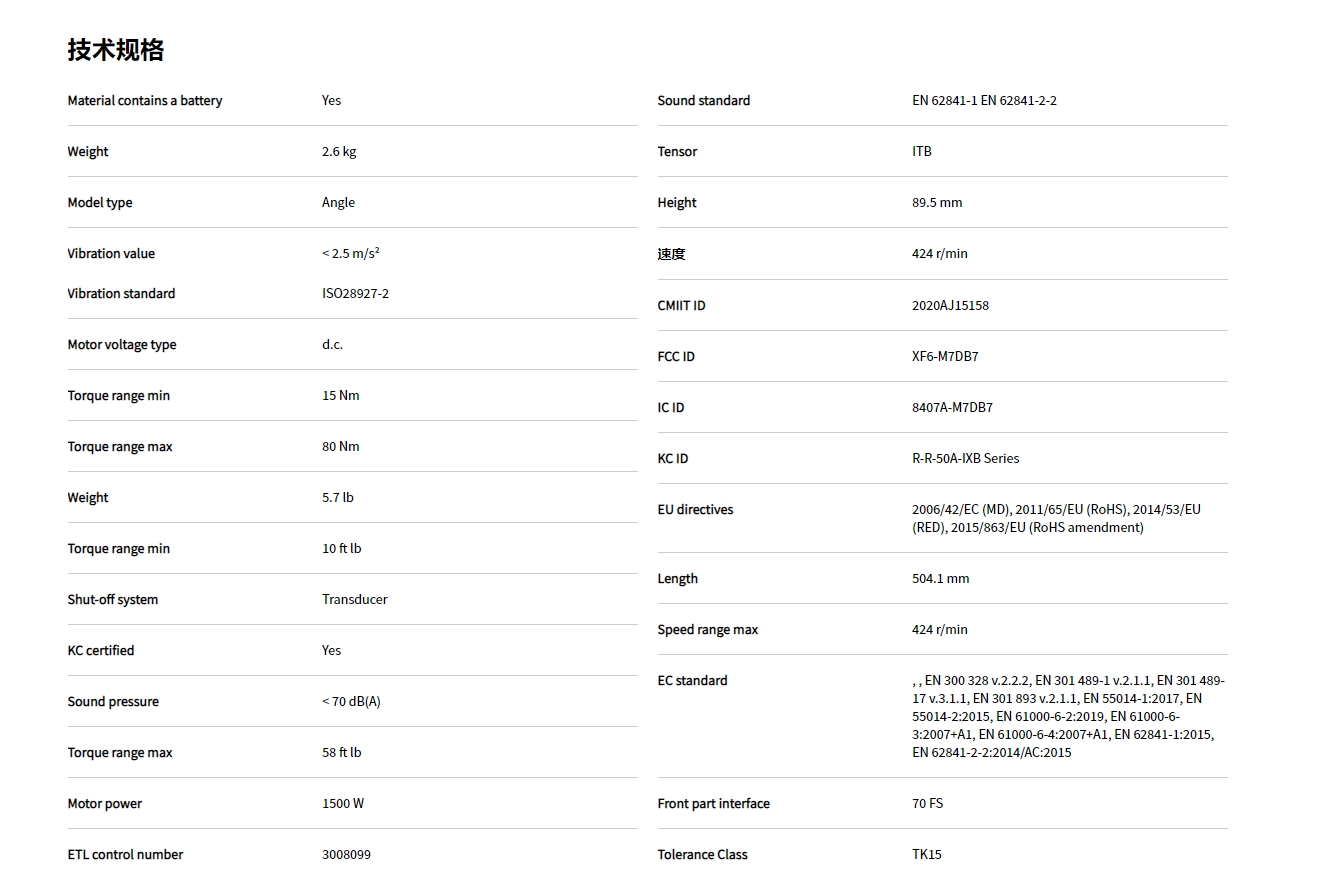The image size is (1317, 878).
Task: Click the '1500 W' motor power value
Action: point(343,803)
